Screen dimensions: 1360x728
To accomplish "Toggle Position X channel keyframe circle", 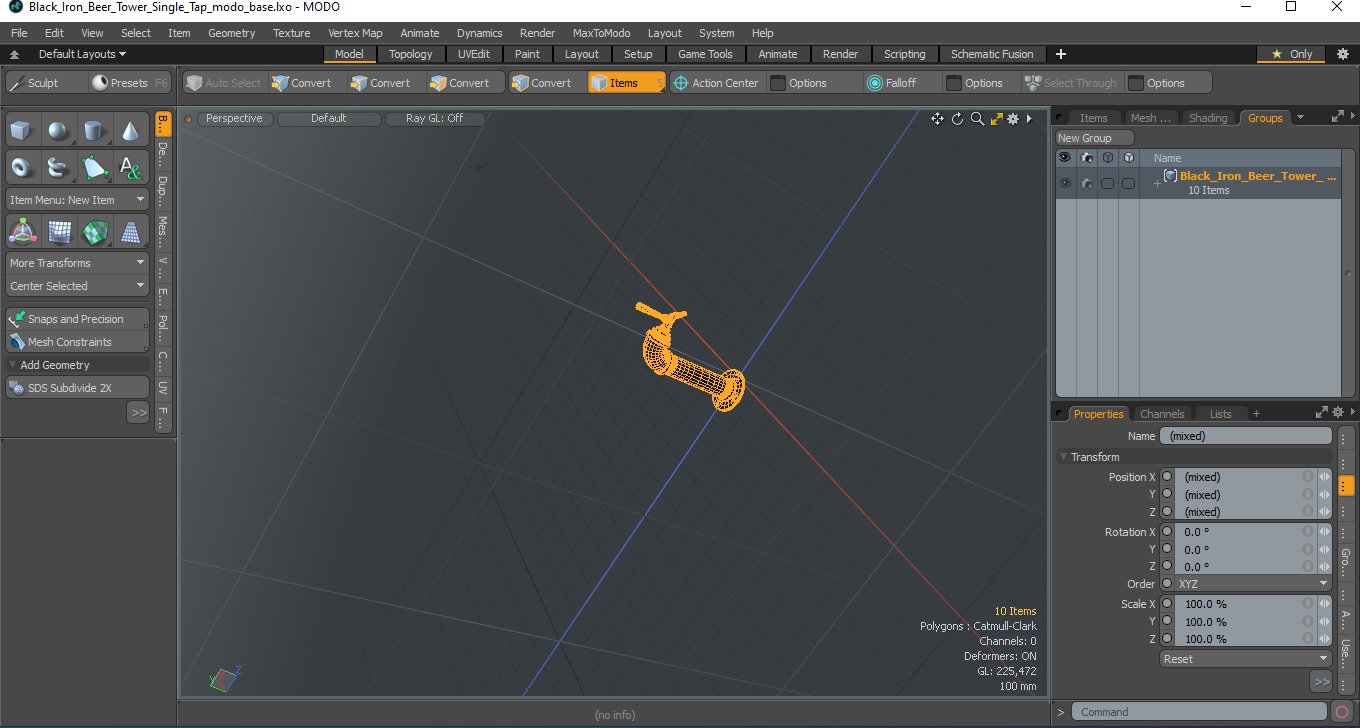I will pyautogui.click(x=1167, y=477).
